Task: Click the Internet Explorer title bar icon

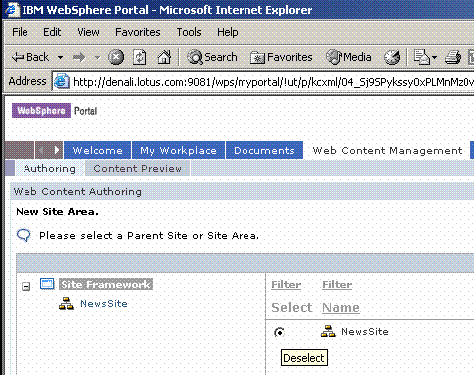Action: (13, 9)
